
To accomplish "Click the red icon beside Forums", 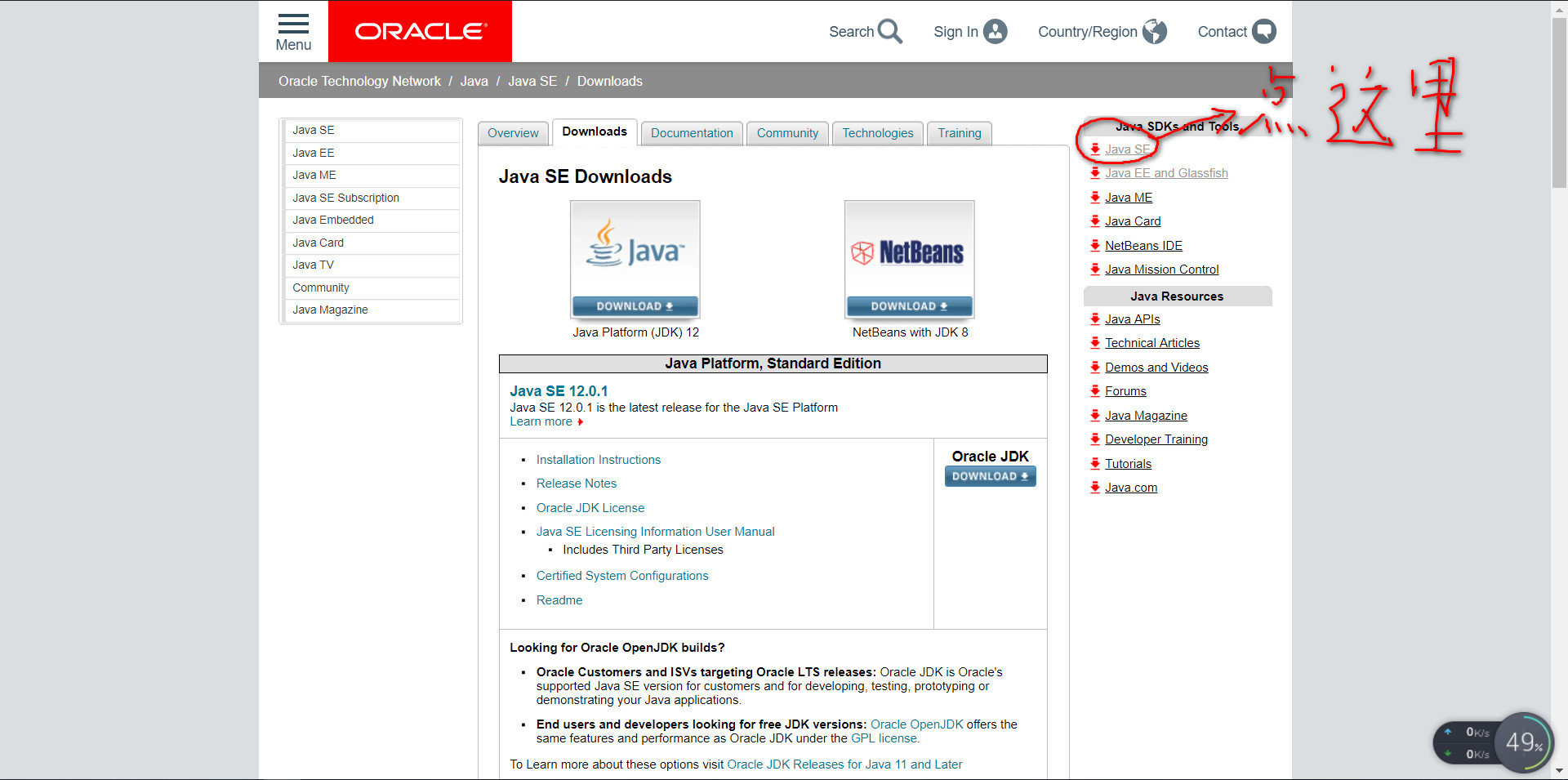I will pyautogui.click(x=1095, y=390).
